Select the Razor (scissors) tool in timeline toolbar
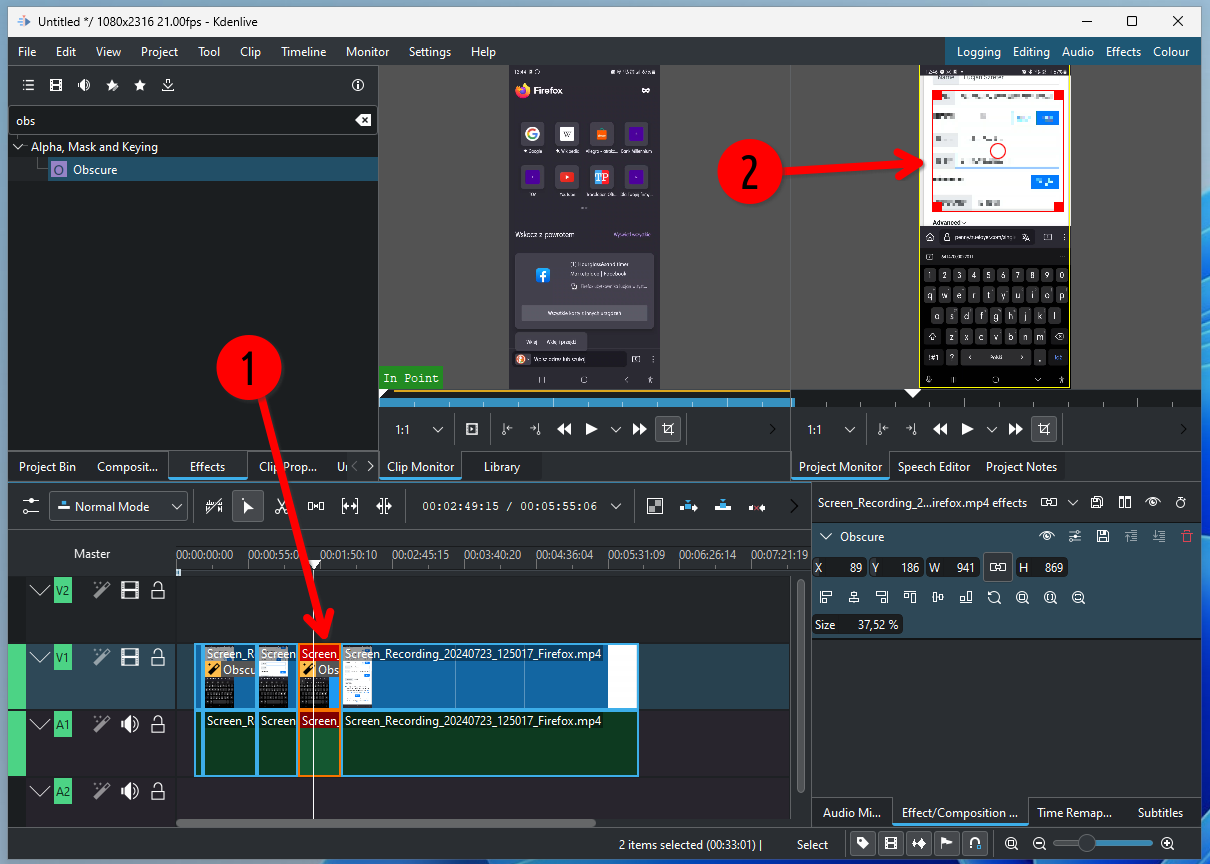Viewport: 1210px width, 864px height. [x=281, y=507]
